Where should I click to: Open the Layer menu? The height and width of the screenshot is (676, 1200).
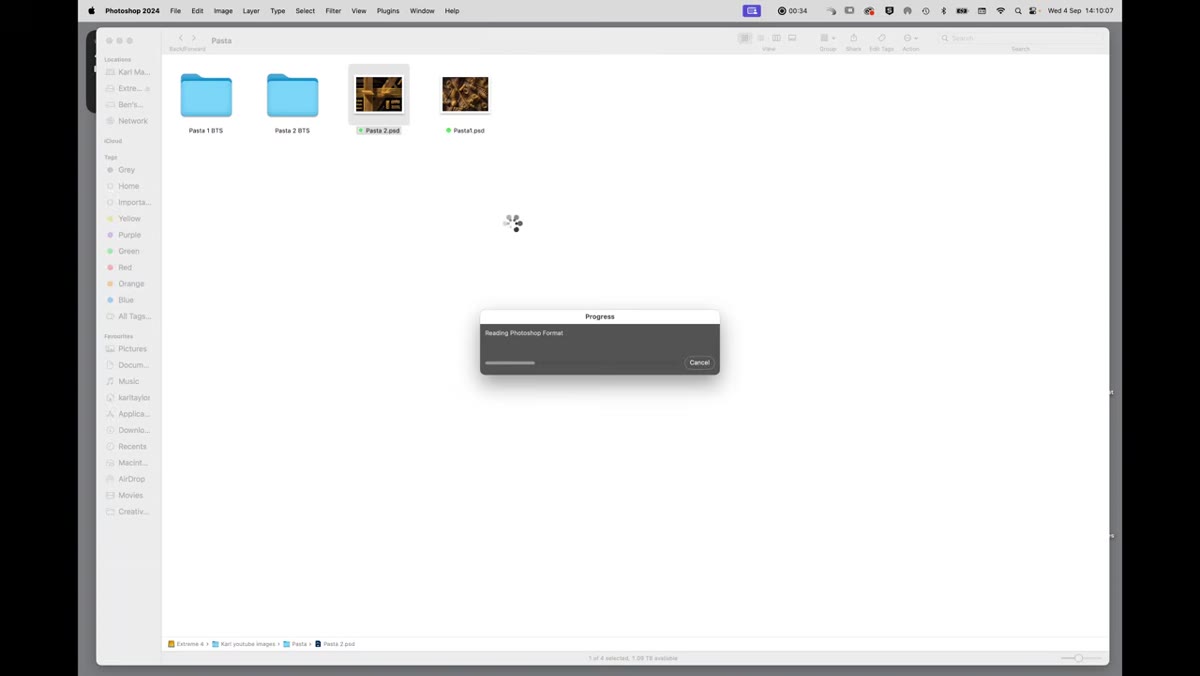(251, 11)
